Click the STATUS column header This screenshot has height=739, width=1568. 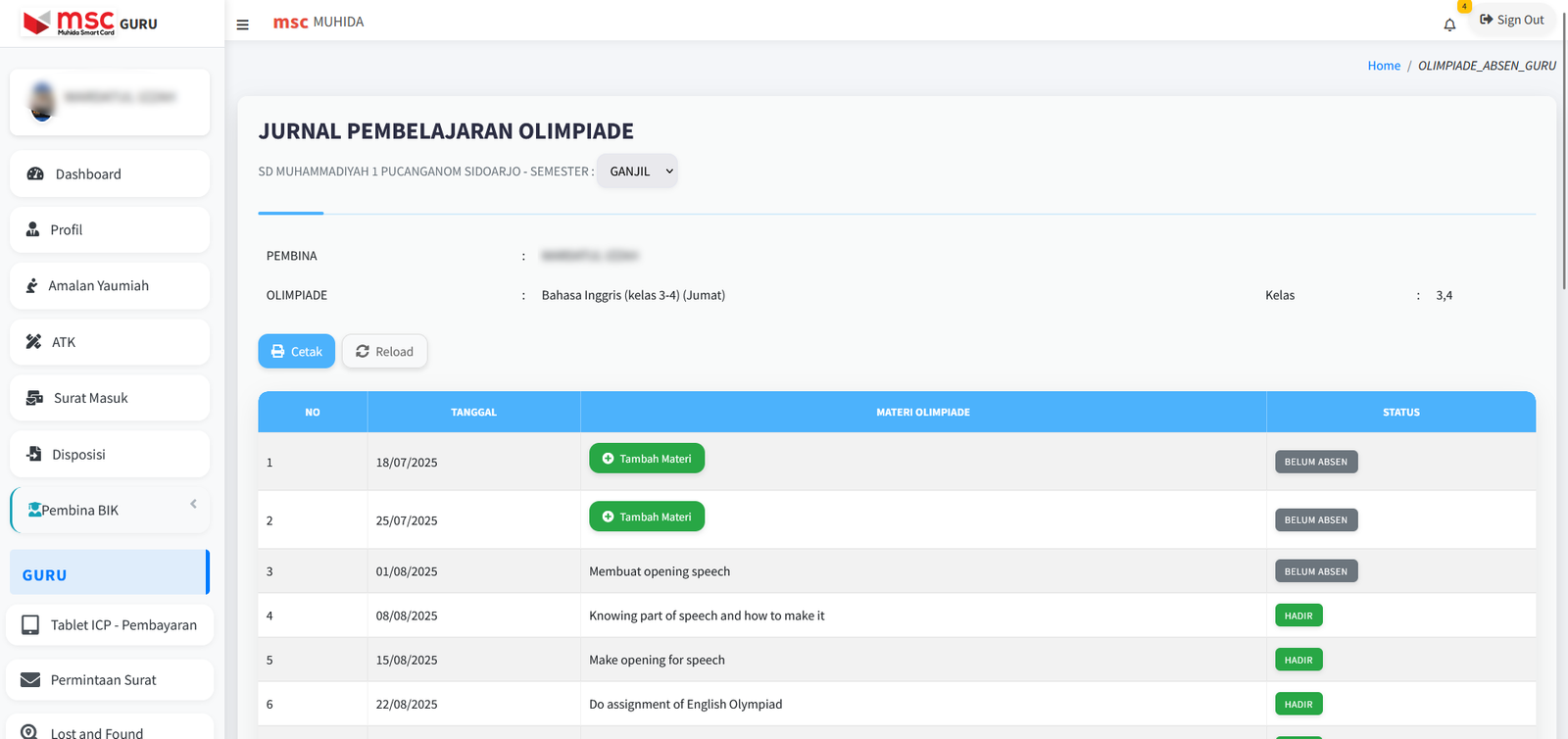pyautogui.click(x=1401, y=412)
